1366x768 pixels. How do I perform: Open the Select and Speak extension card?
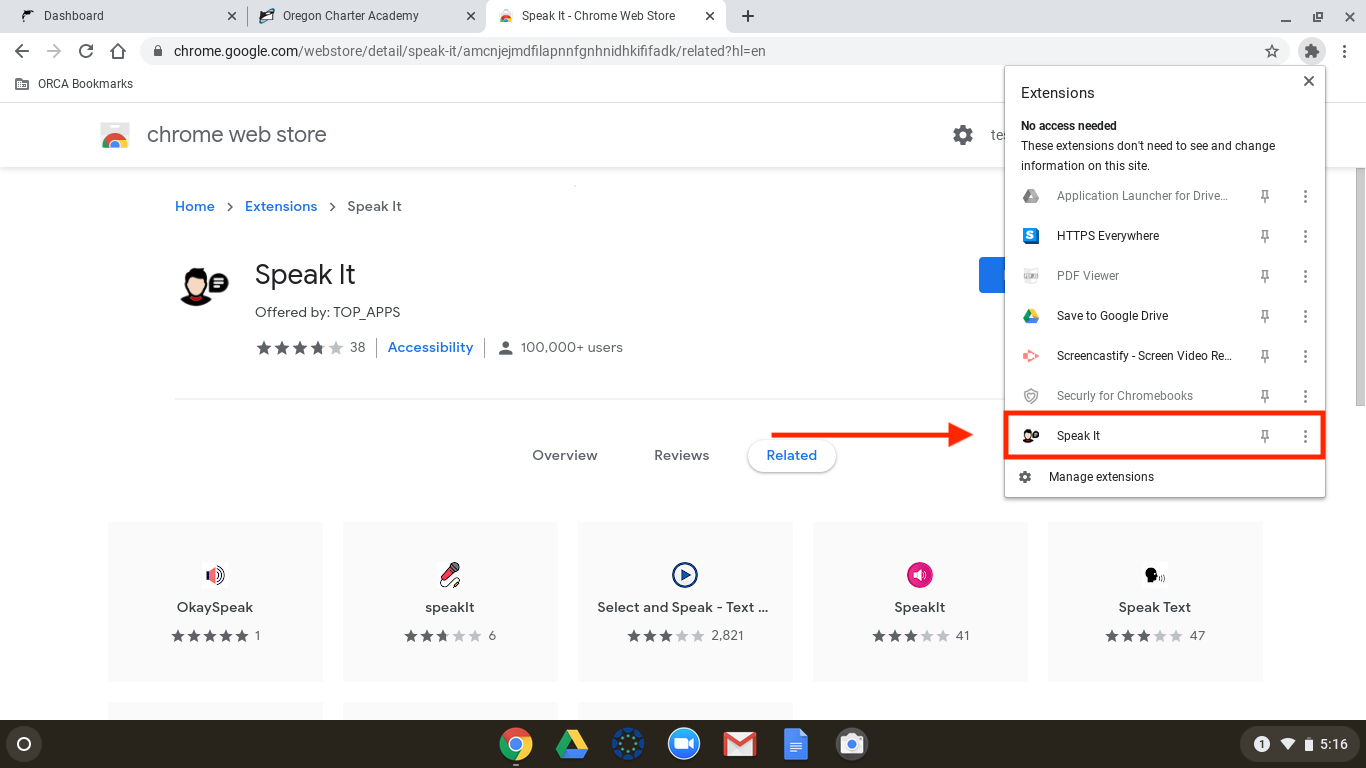point(685,602)
